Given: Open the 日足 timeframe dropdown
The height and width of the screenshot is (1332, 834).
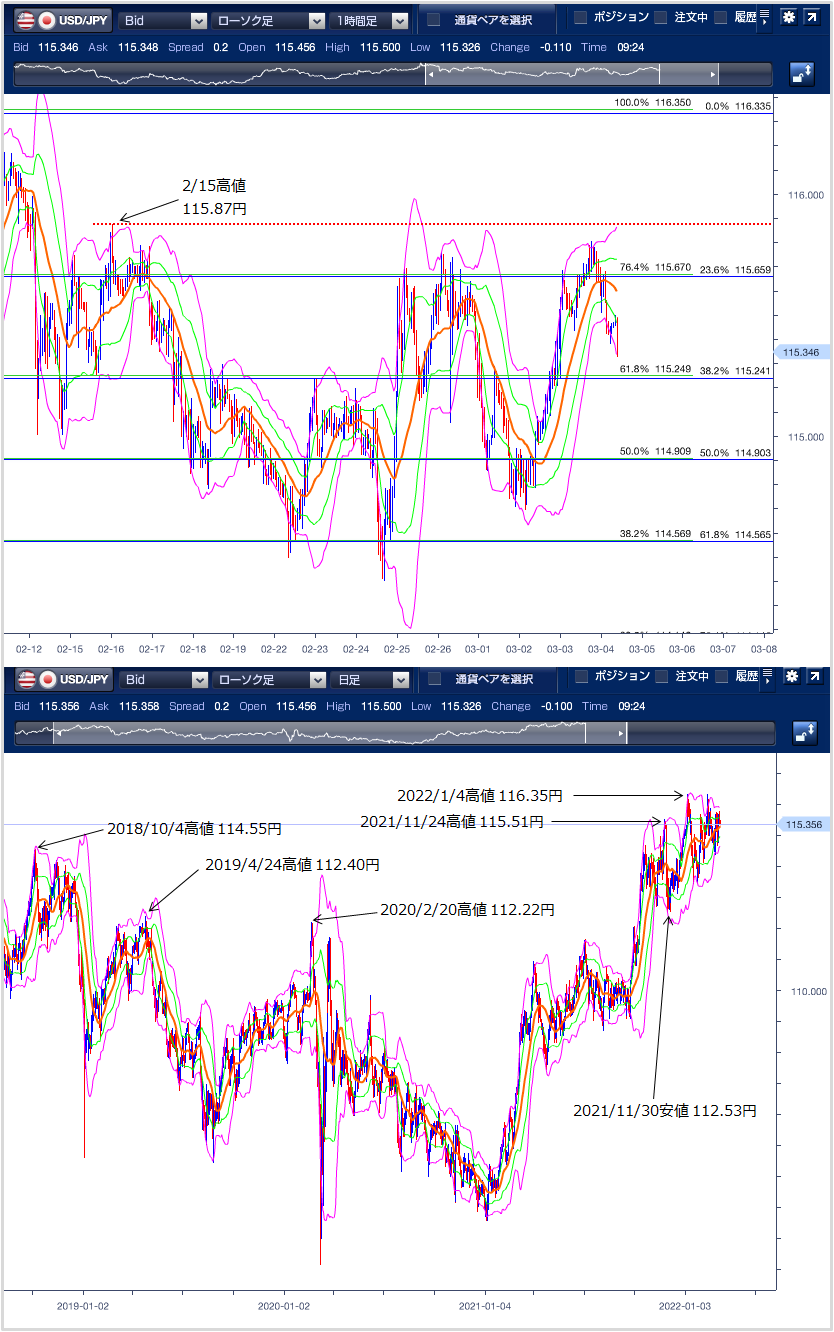Looking at the screenshot, I should coord(370,680).
